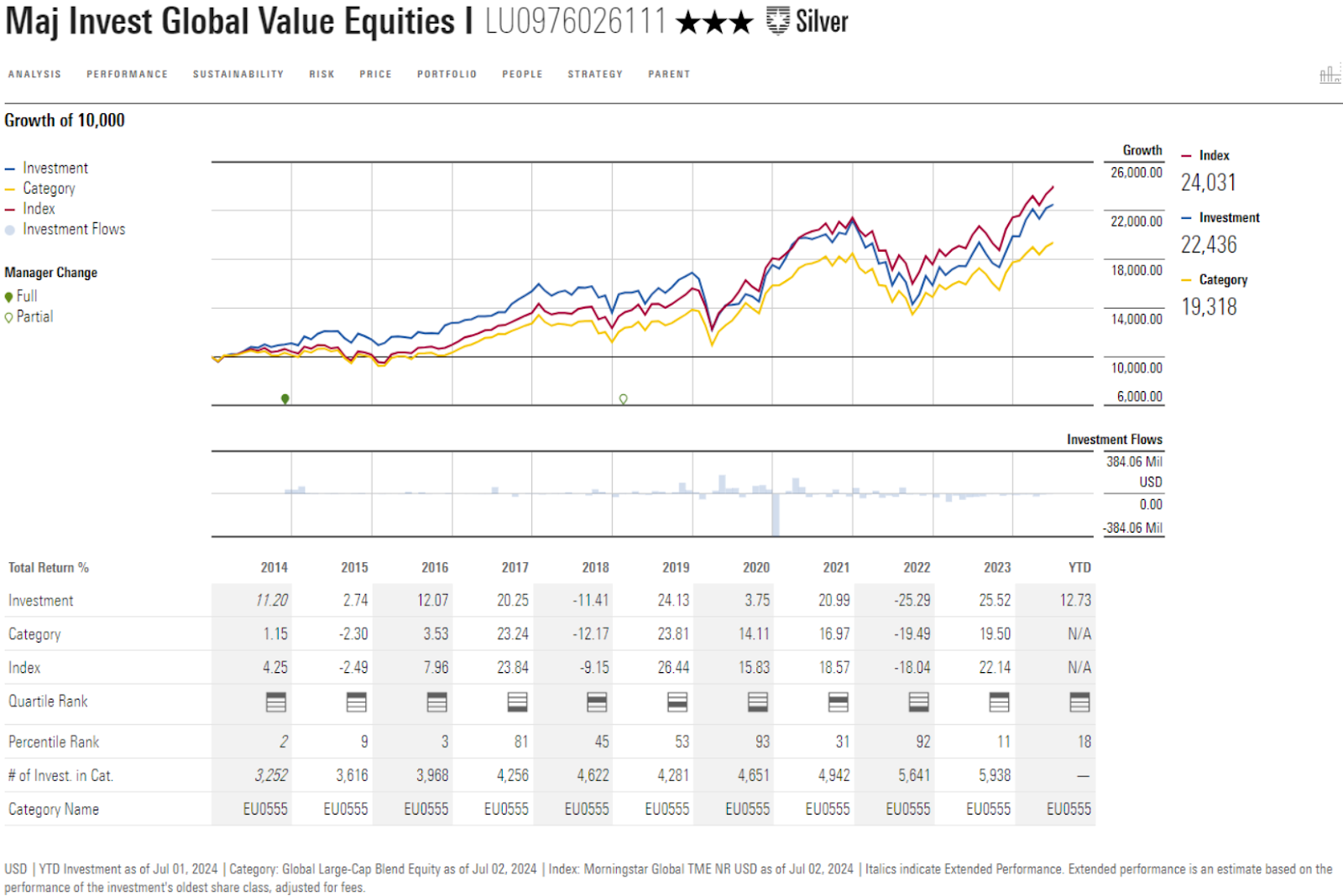
Task: Click Percentile Rank 2017 value 81
Action: pyautogui.click(x=521, y=742)
